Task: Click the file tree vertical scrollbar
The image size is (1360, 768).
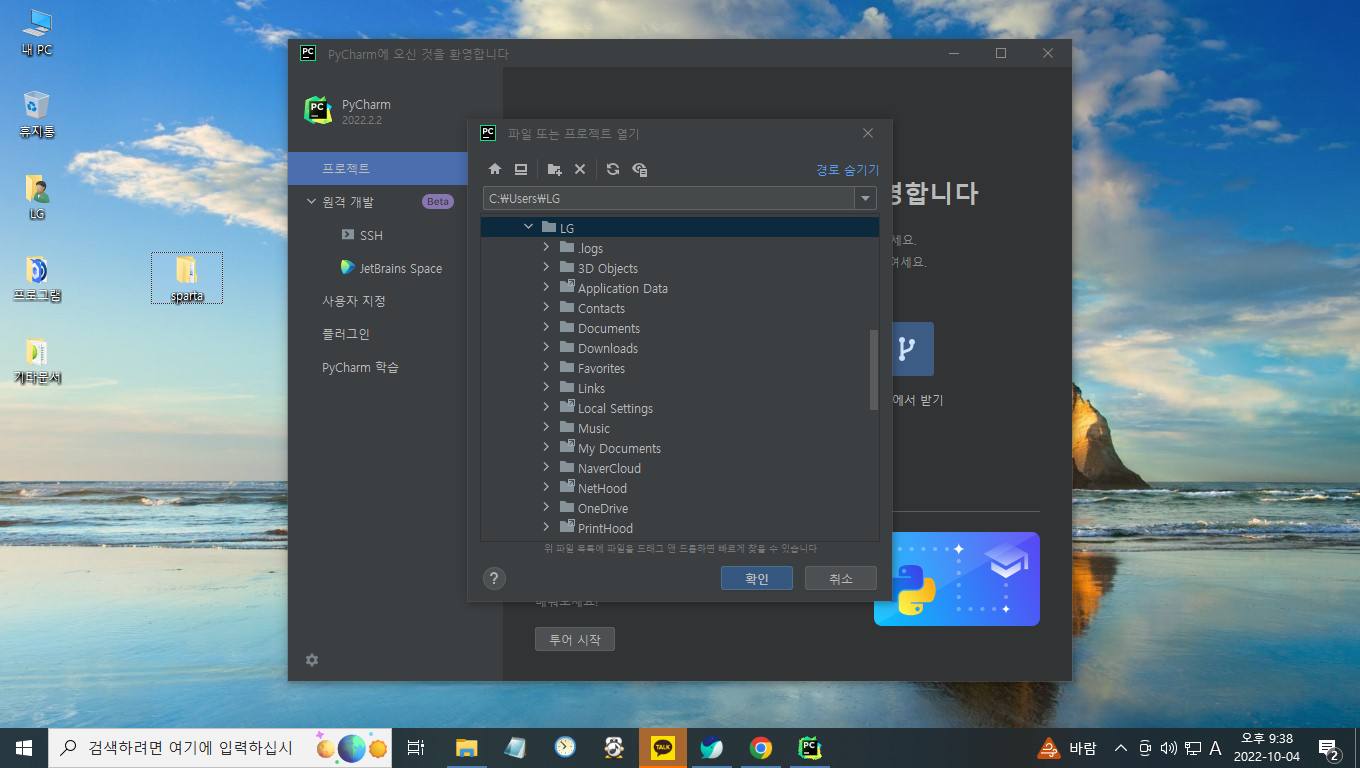Action: coord(874,370)
